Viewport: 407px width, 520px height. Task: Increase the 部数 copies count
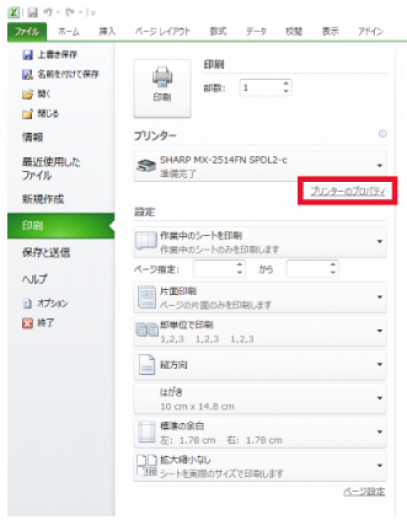tap(286, 84)
